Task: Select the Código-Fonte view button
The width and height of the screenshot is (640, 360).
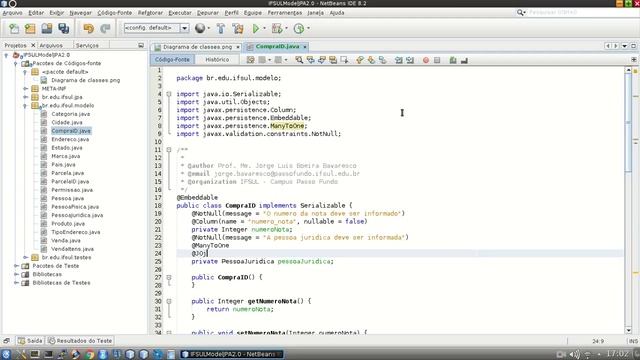Action: tap(172, 60)
